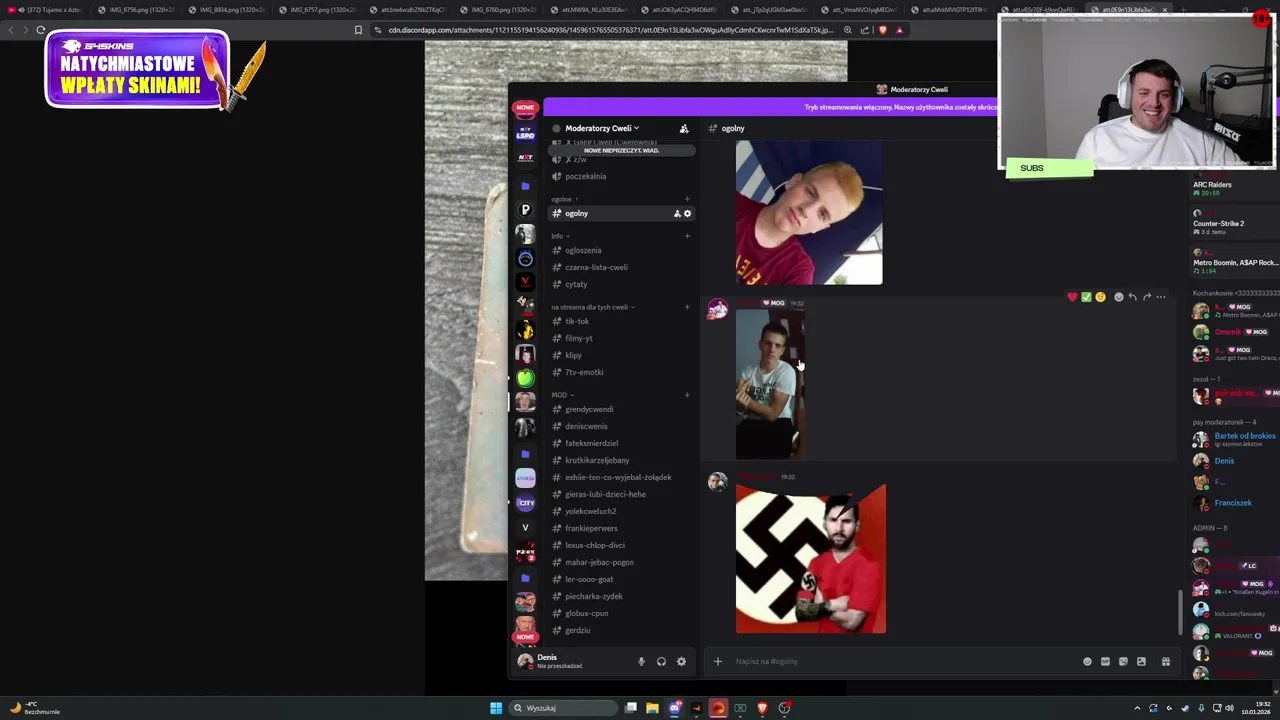Reload the browser page
1280x720 pixels.
pyautogui.click(x=41, y=30)
